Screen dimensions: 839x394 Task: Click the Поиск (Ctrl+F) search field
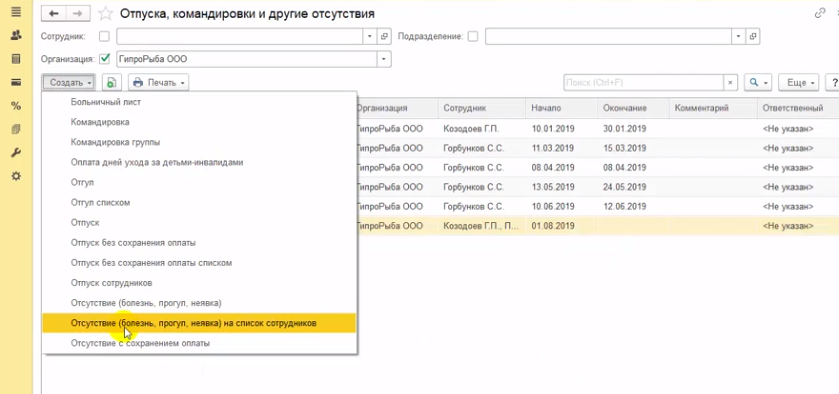point(644,82)
